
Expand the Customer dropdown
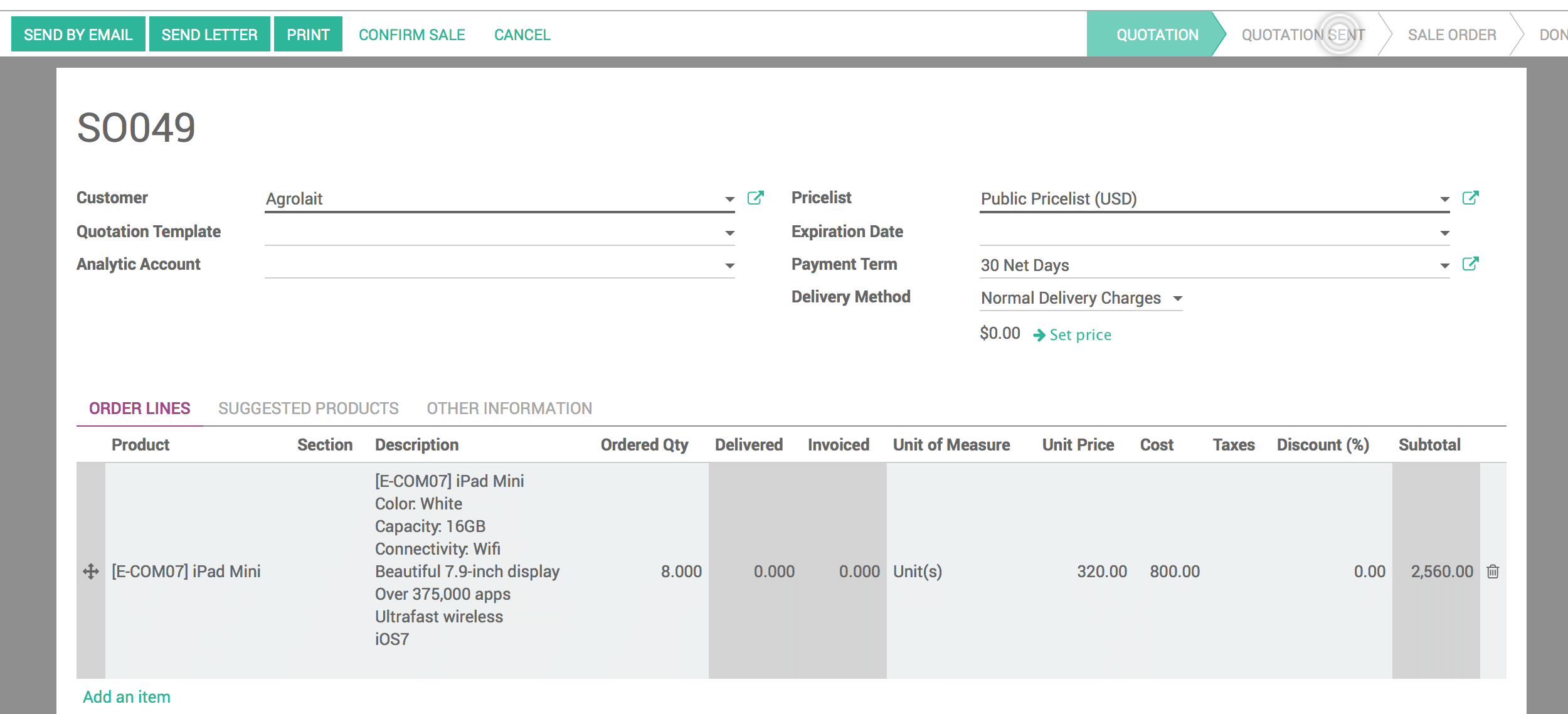[x=729, y=200]
